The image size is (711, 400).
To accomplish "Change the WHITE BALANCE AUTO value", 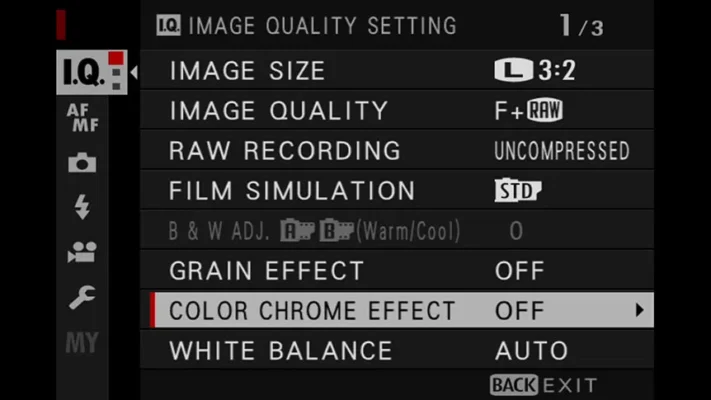I will pos(531,350).
